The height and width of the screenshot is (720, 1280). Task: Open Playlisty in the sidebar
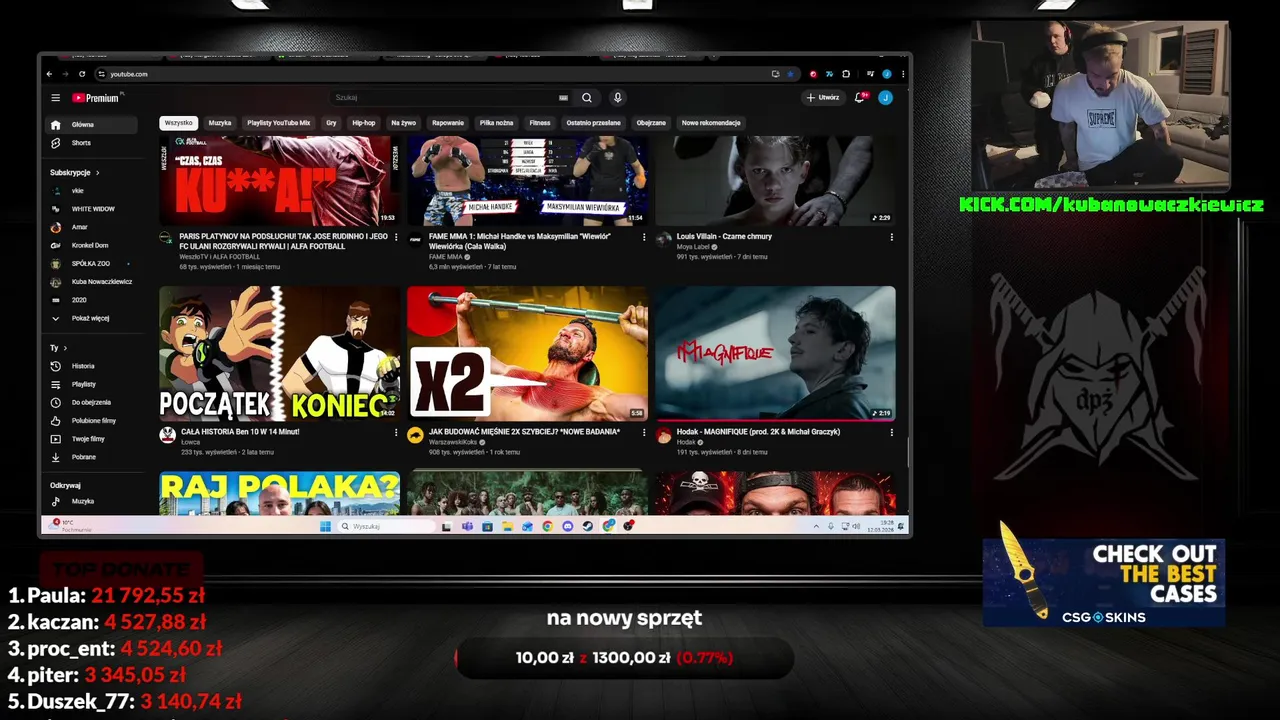point(91,384)
